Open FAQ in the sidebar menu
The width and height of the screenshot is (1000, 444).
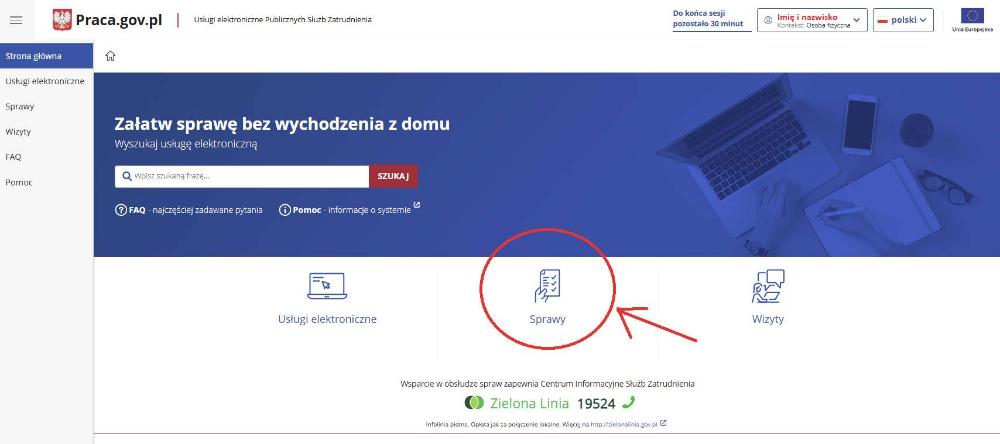47,157
